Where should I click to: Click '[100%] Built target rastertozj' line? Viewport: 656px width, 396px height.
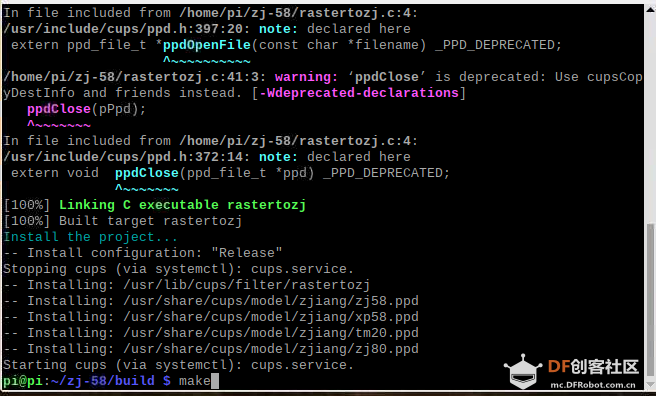[x=123, y=221]
